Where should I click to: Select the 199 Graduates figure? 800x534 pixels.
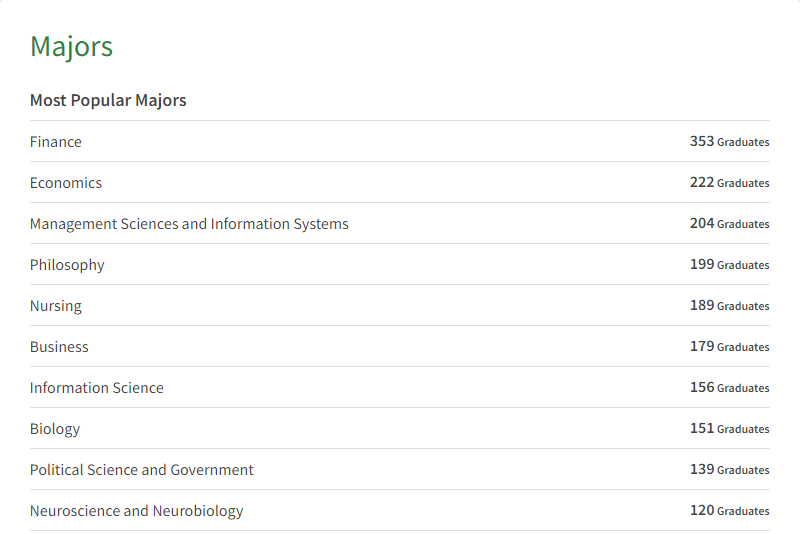pyautogui.click(x=729, y=265)
